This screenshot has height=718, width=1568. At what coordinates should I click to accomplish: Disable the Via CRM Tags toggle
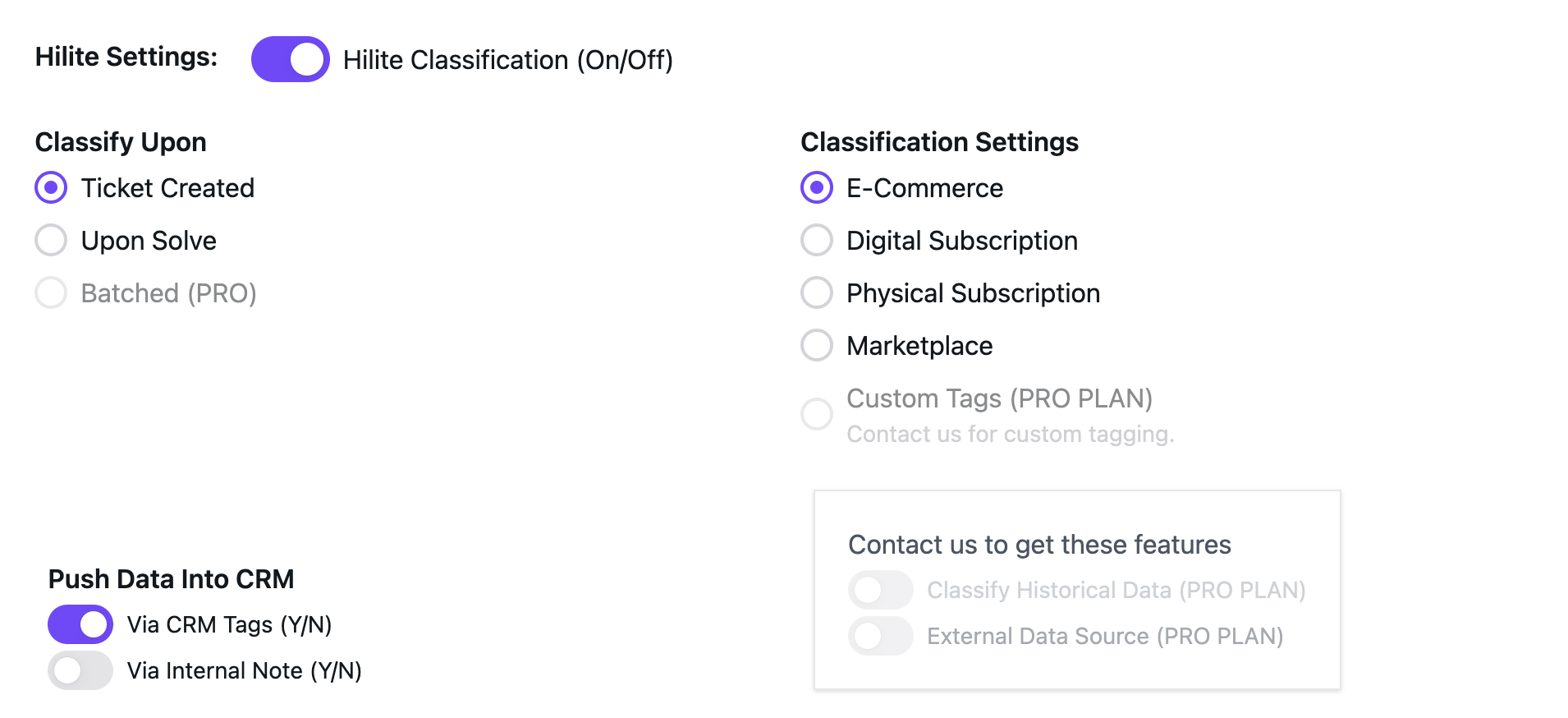pyautogui.click(x=80, y=624)
